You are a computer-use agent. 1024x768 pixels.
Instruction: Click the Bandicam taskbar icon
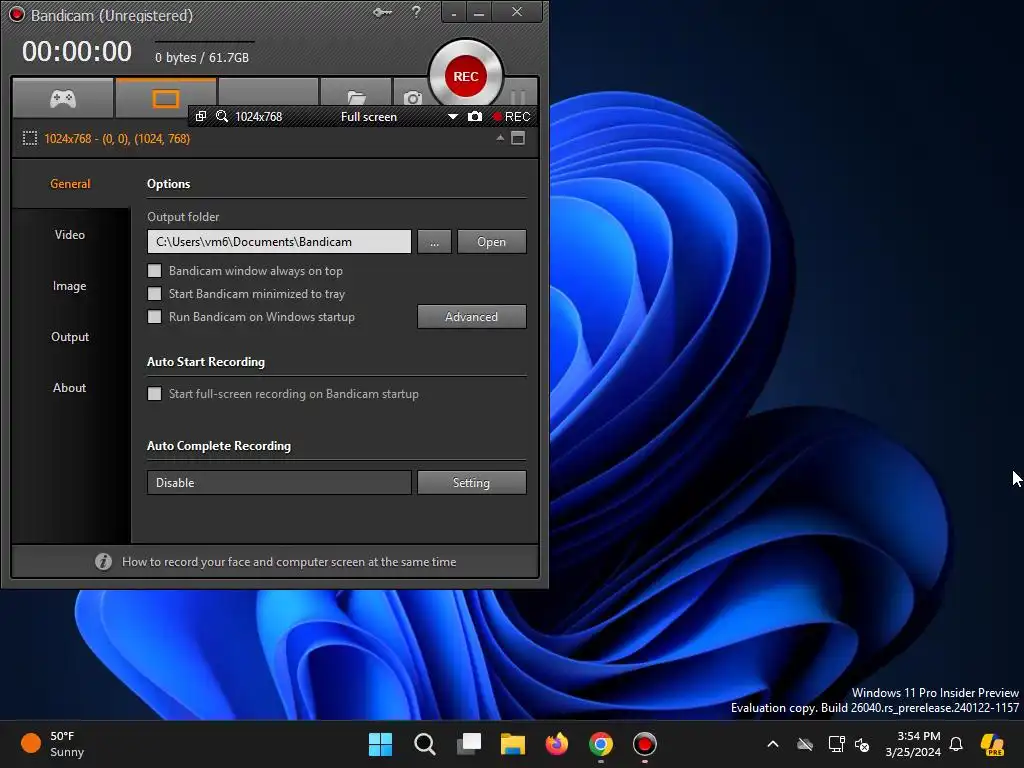pos(645,744)
